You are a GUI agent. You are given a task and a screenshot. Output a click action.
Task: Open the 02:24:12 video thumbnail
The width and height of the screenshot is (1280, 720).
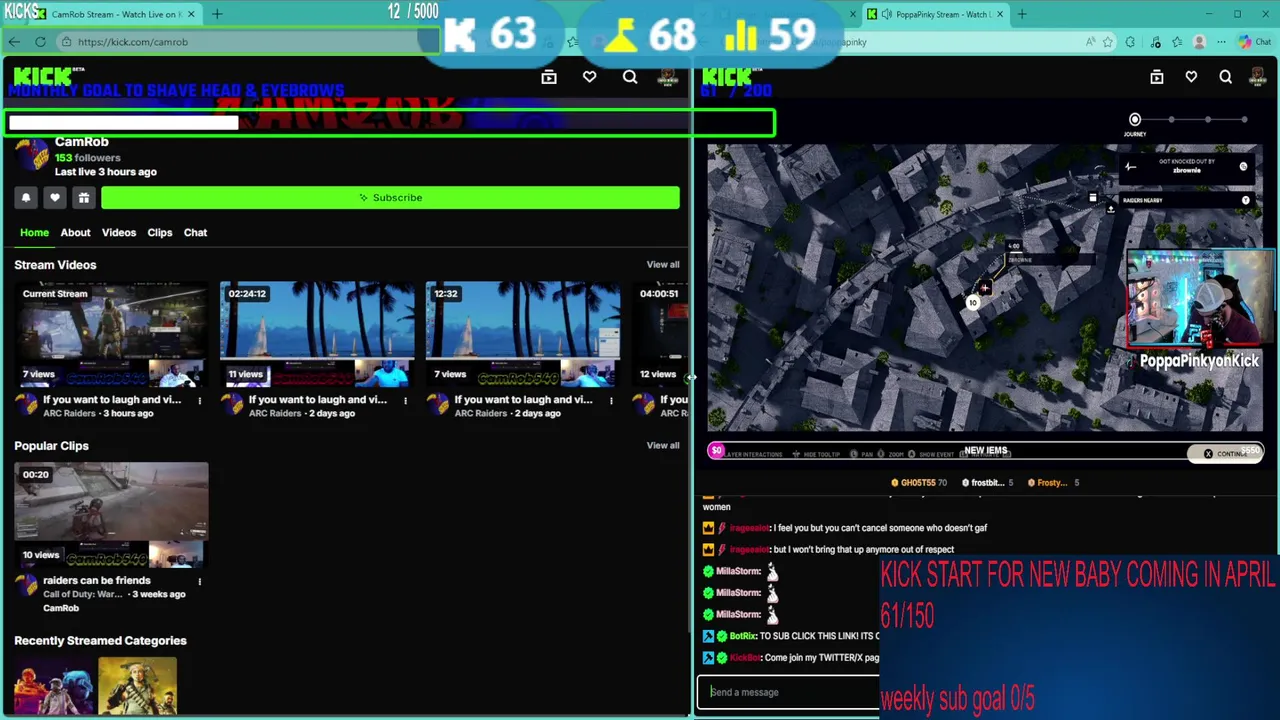tap(317, 336)
